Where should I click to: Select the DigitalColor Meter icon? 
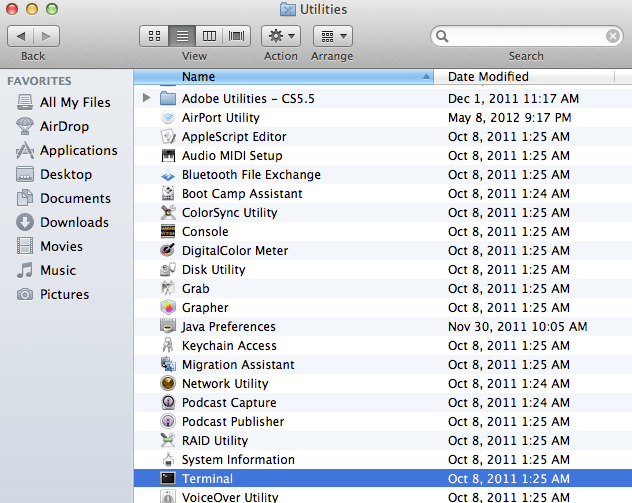tap(168, 250)
